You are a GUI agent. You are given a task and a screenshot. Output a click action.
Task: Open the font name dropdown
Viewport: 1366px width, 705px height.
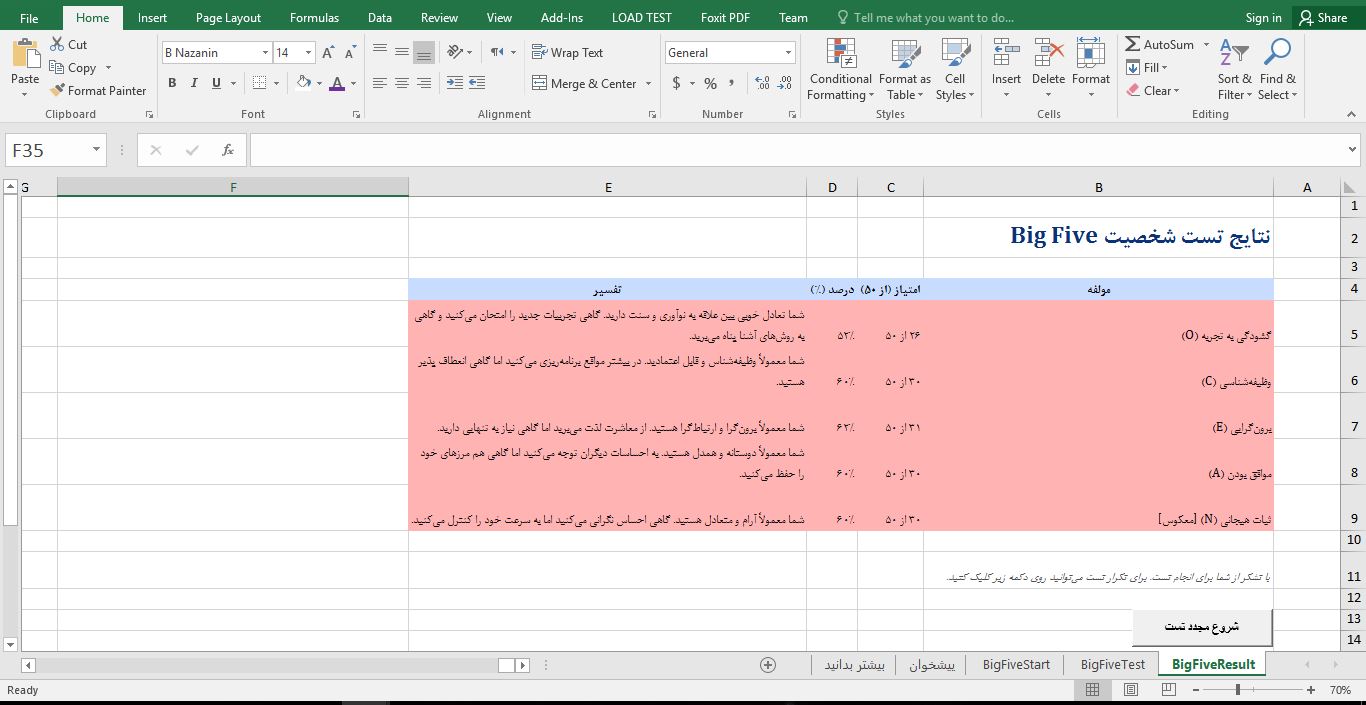265,53
